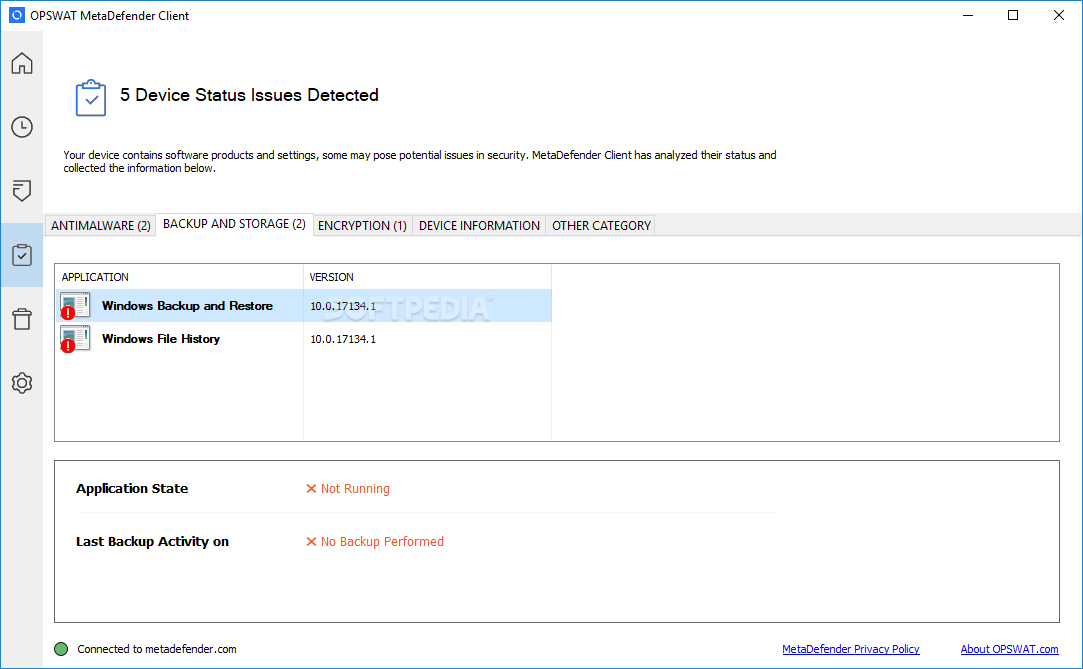Switch to the ENCRYPTION (1) tab
This screenshot has width=1083, height=669.
(x=363, y=226)
